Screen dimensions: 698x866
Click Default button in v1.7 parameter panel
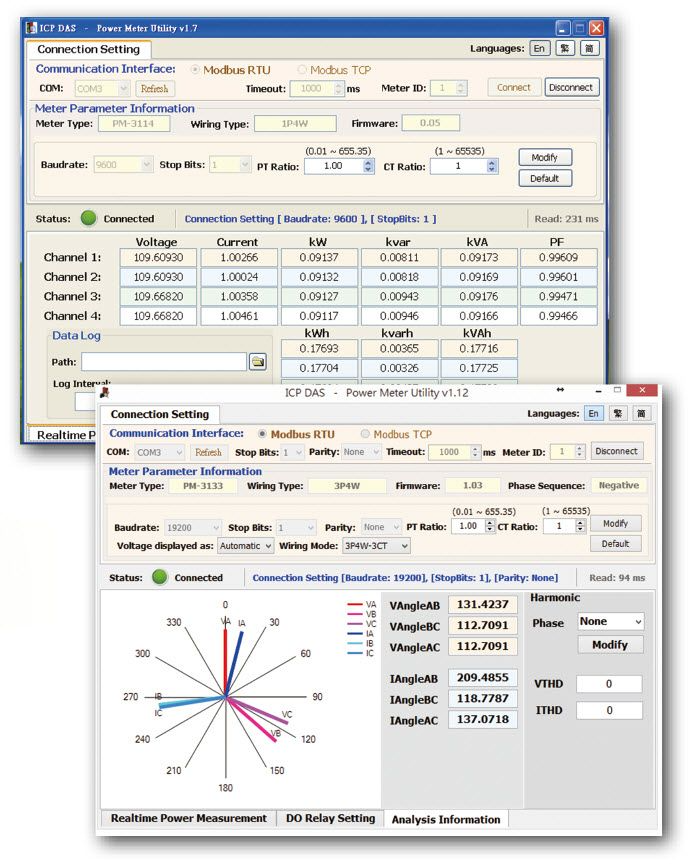[544, 178]
